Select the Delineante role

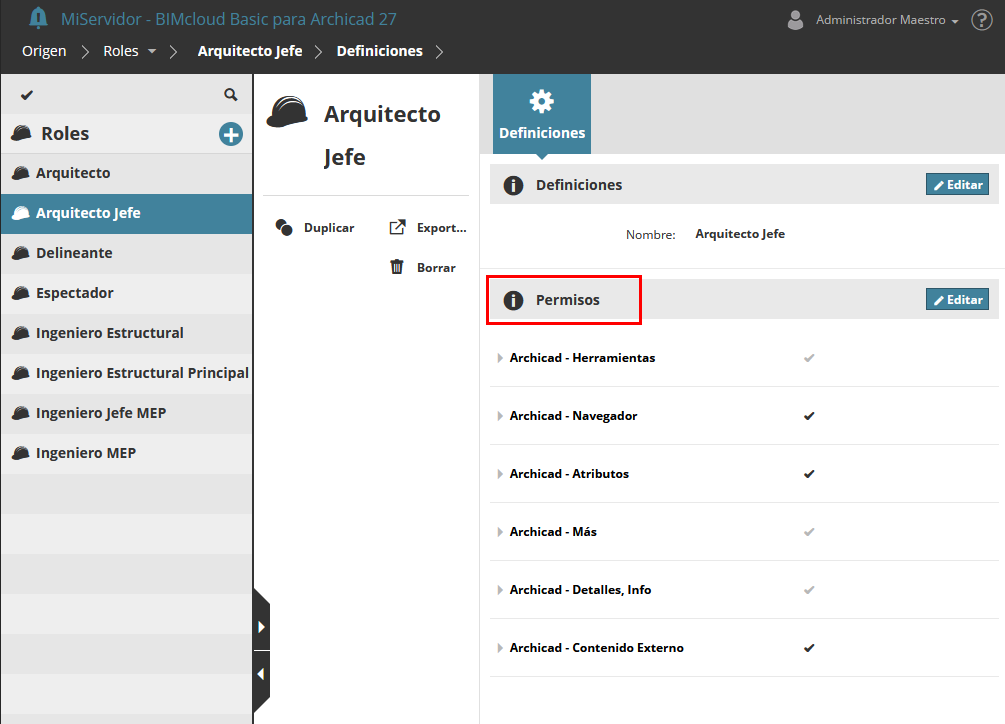coord(127,253)
